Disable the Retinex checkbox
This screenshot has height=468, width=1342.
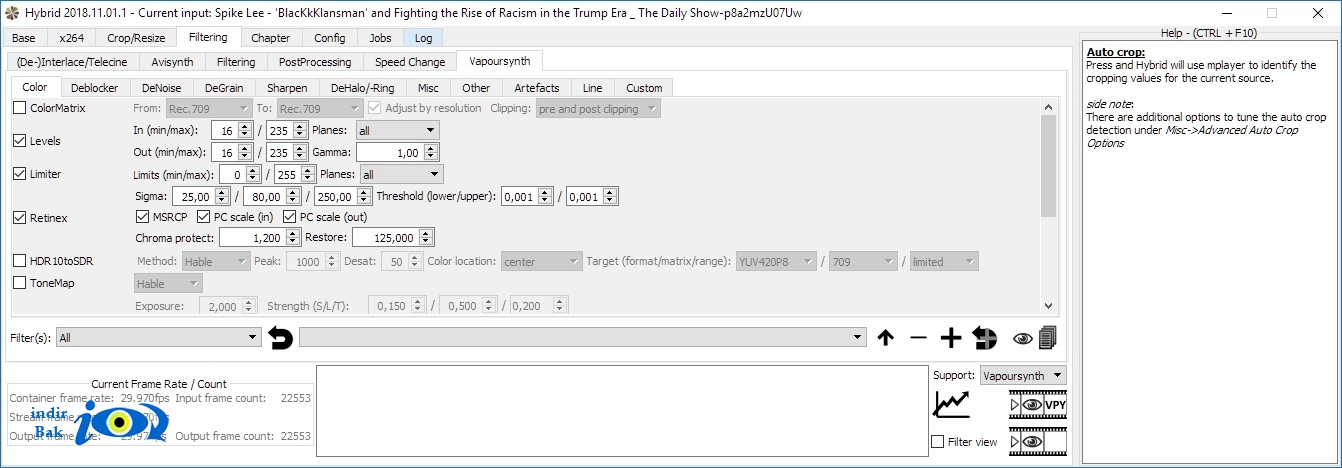[20, 217]
